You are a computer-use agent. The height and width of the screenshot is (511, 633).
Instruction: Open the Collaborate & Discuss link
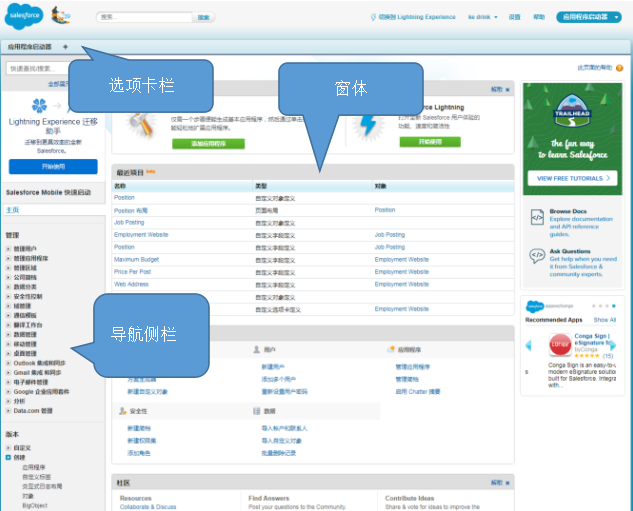pos(148,507)
